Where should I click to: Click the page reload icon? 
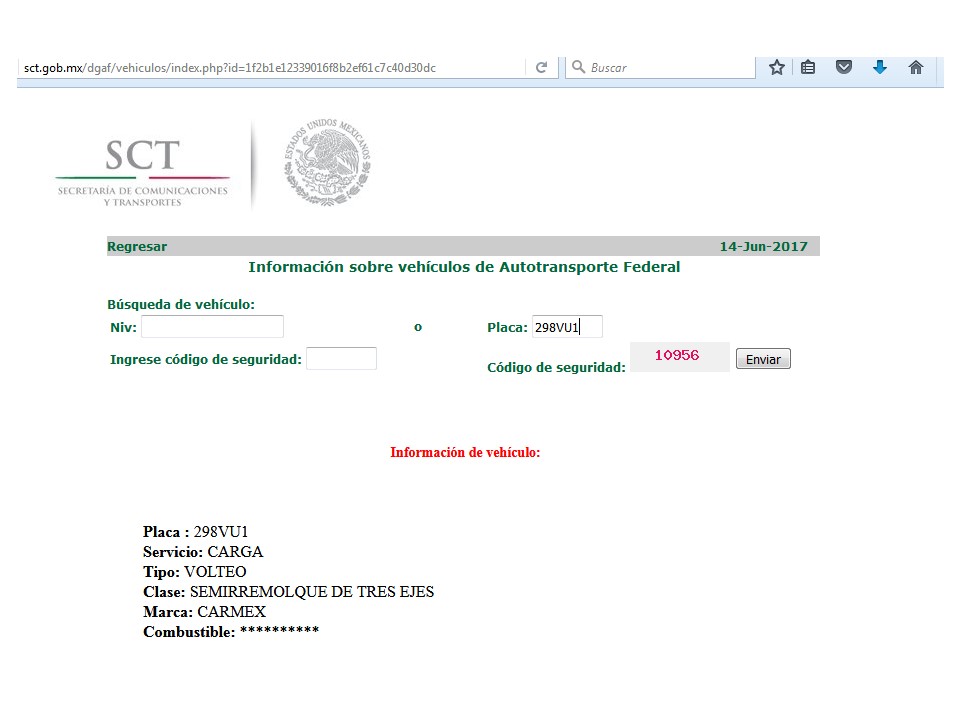tap(541, 68)
